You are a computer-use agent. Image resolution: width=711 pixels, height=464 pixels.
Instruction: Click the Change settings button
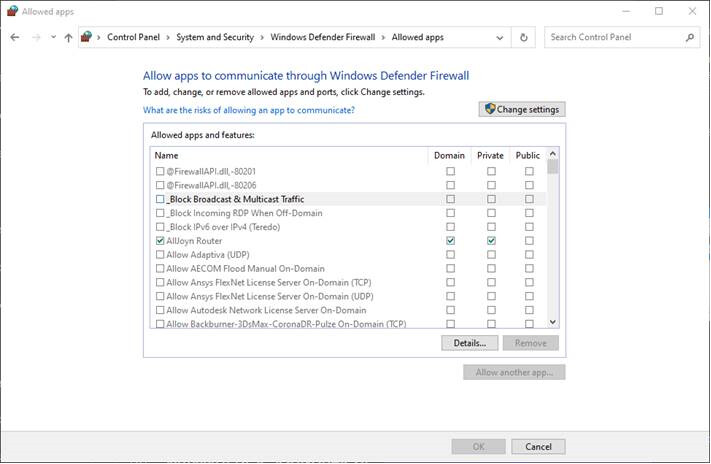pyautogui.click(x=521, y=109)
